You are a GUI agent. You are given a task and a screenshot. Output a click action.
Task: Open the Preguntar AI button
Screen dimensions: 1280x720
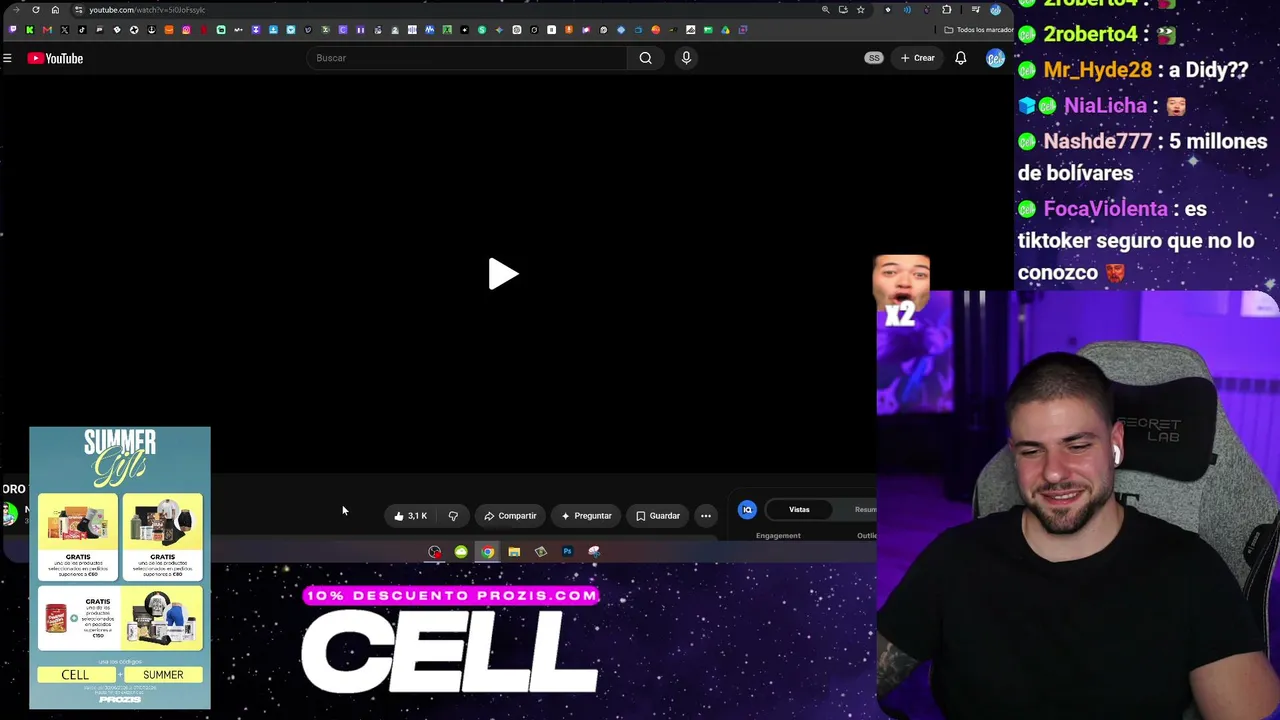pos(586,516)
